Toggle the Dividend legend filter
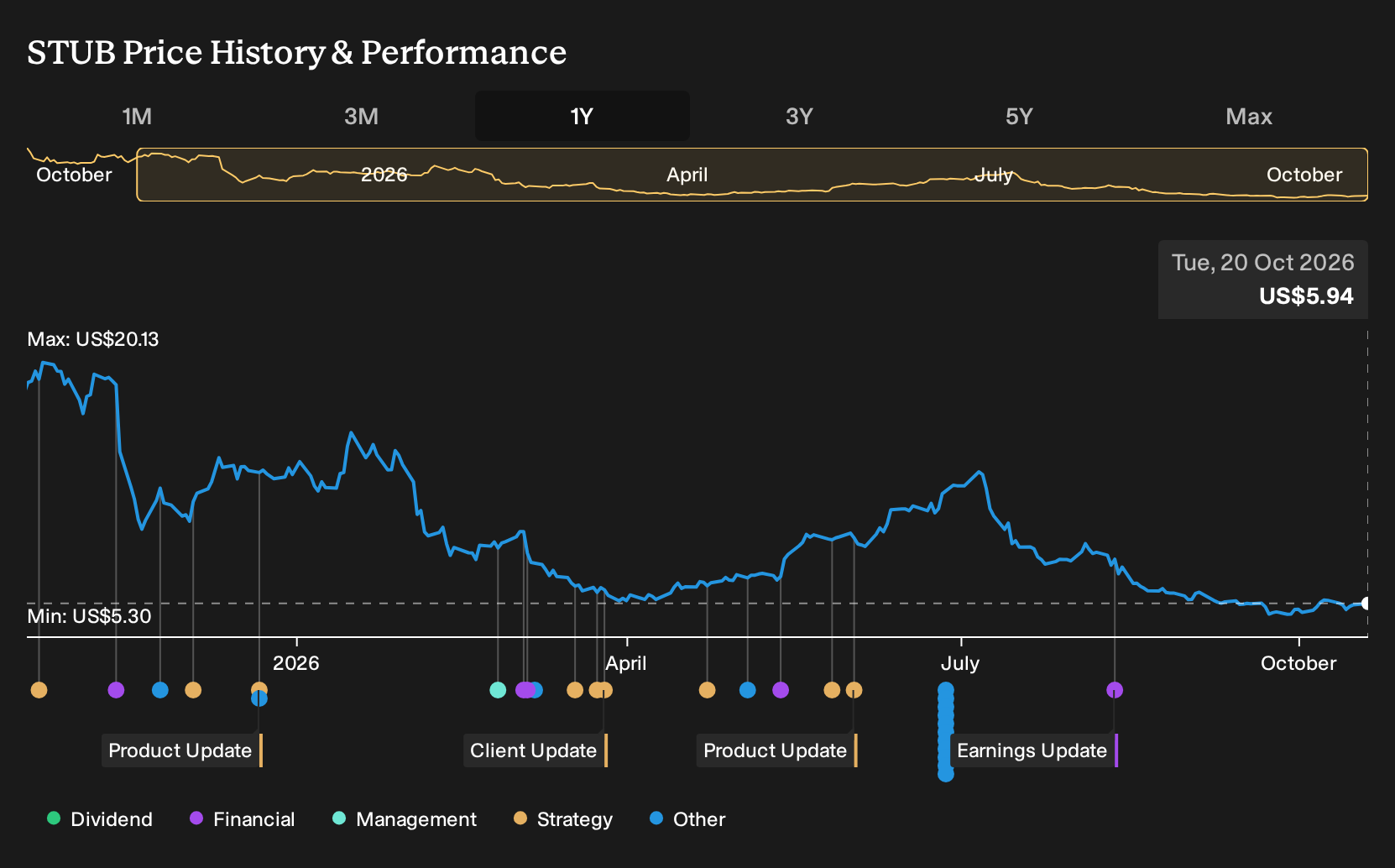The width and height of the screenshot is (1395, 868). pos(100,819)
